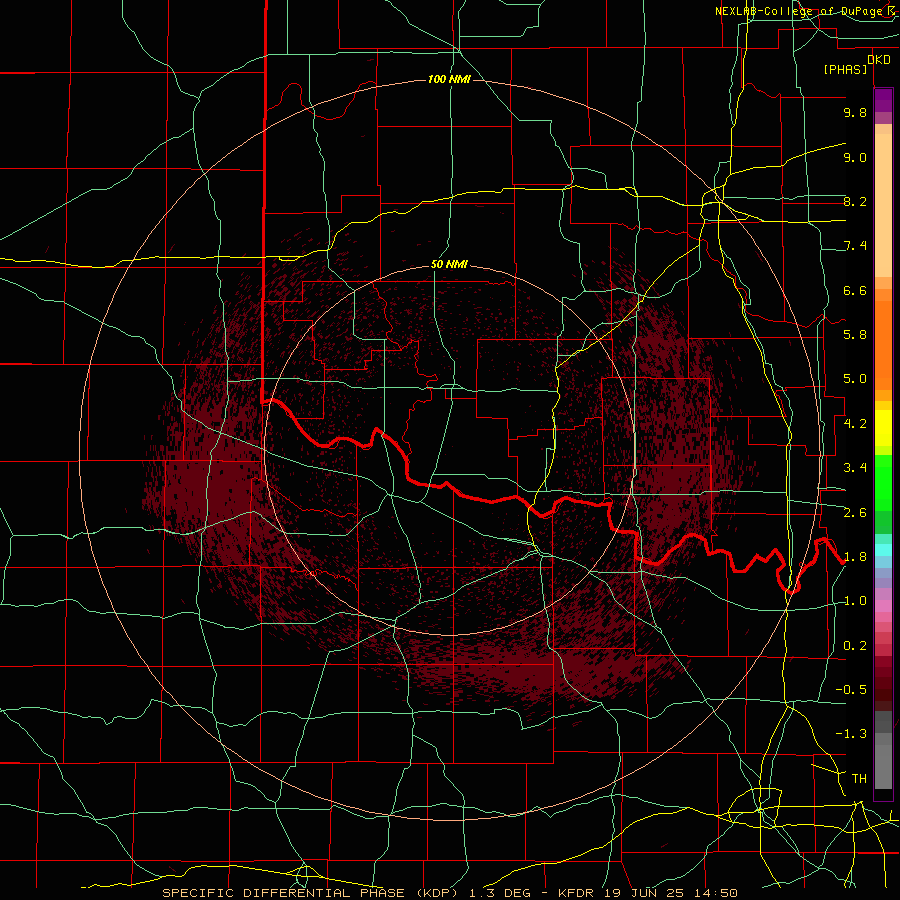Click the 7.4 value on the legend

tap(855, 246)
